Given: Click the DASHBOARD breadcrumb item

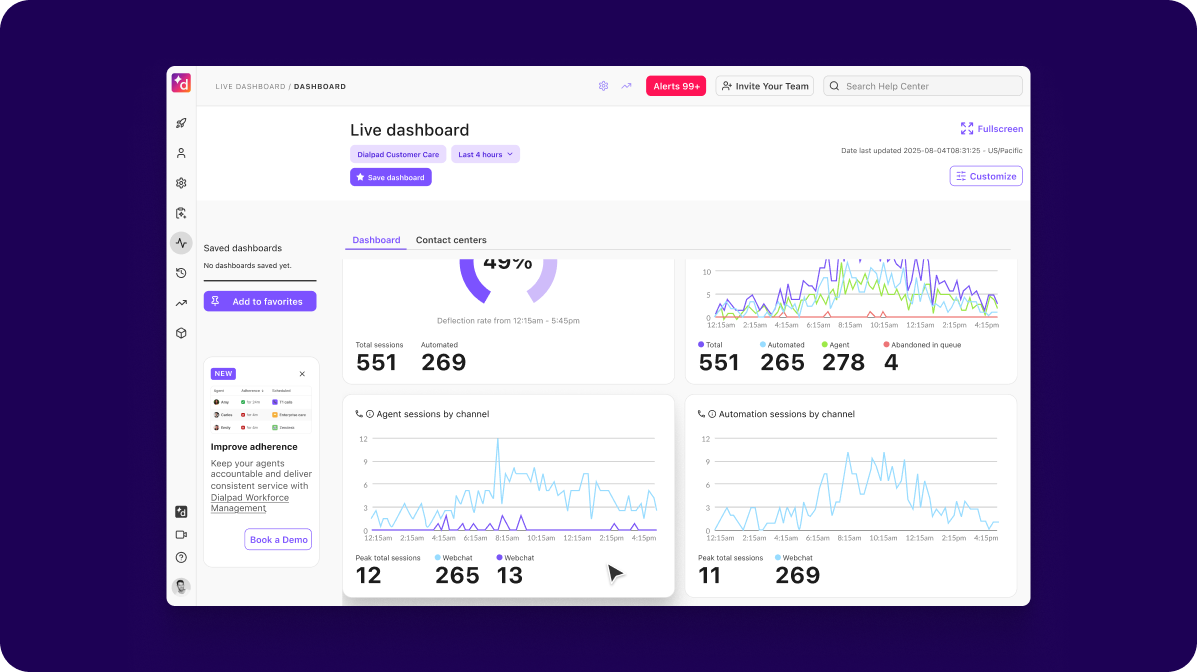Looking at the screenshot, I should (x=320, y=87).
